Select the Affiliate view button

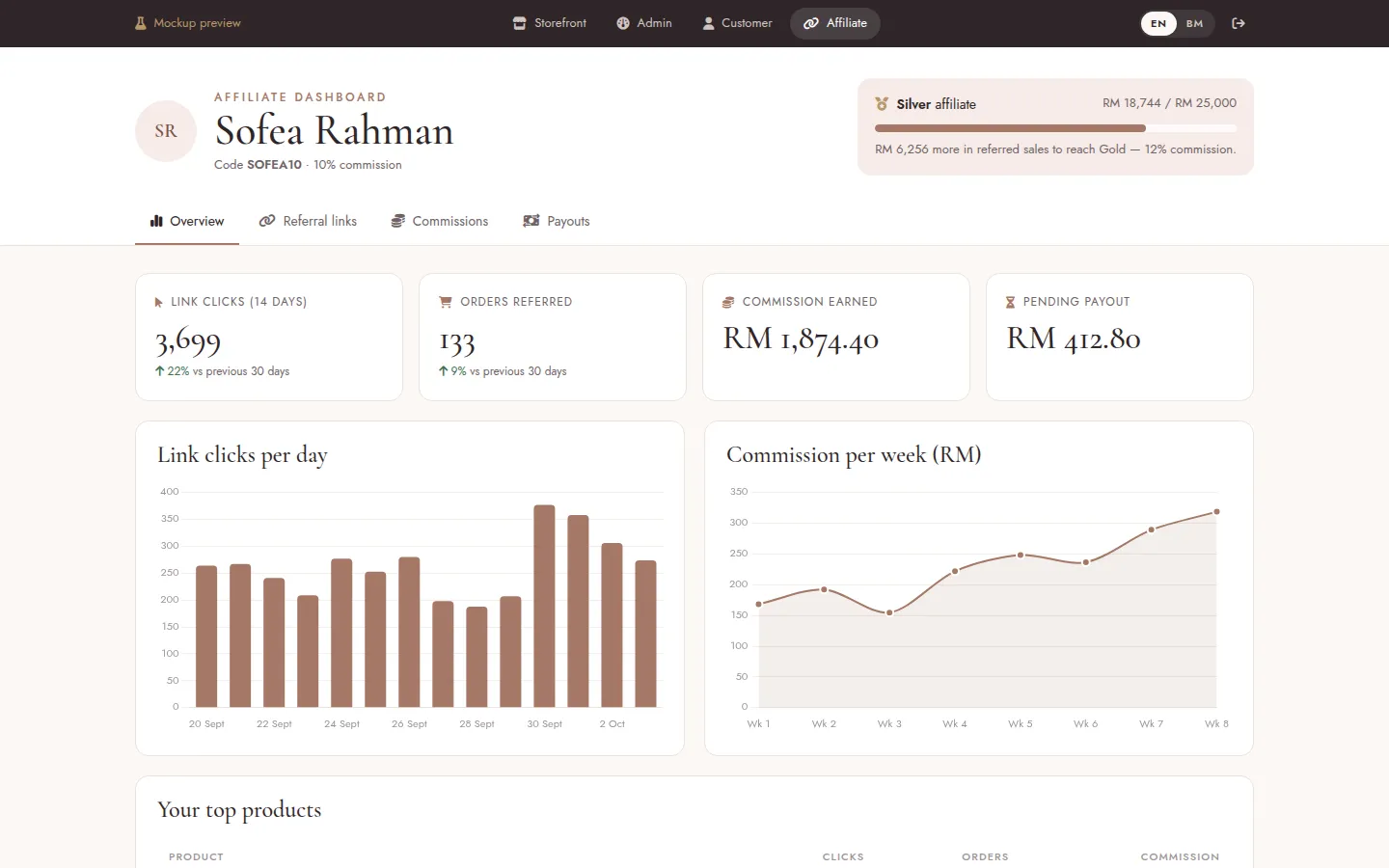coord(835,23)
